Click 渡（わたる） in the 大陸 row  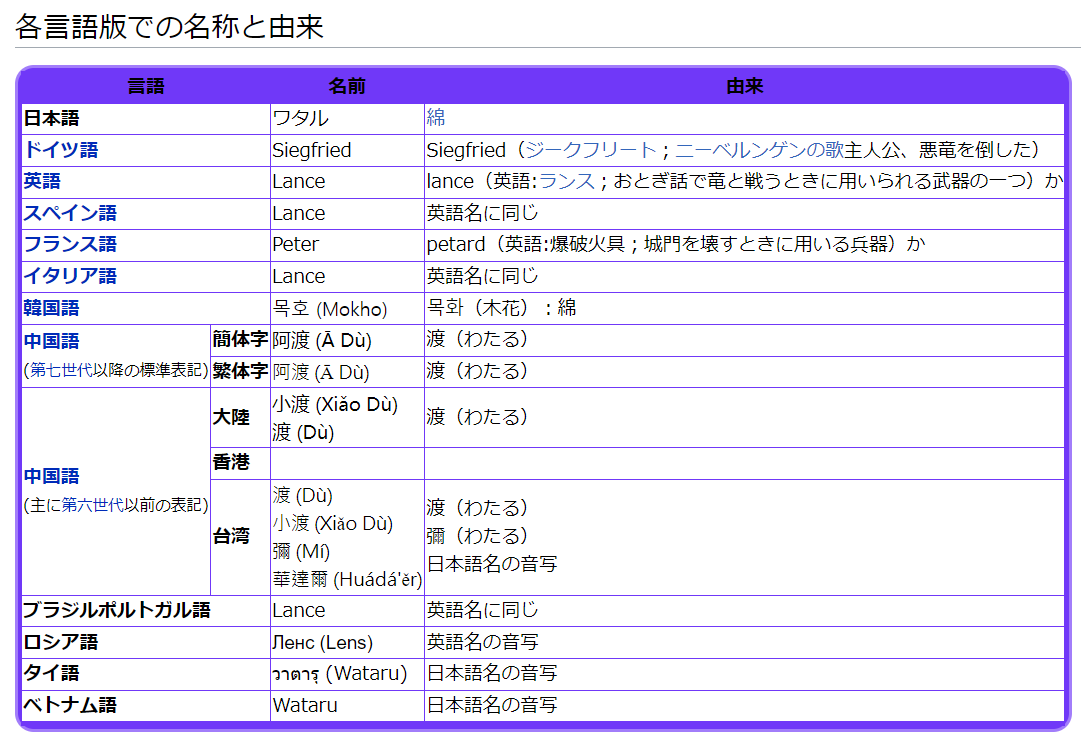[x=477, y=417]
